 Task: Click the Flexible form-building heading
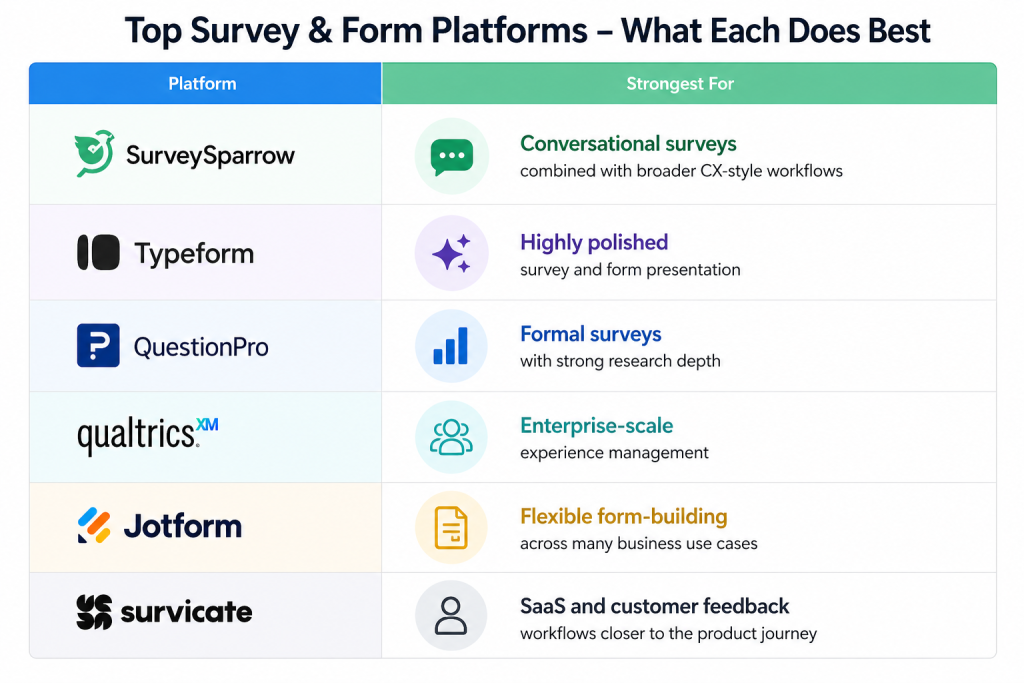point(623,517)
